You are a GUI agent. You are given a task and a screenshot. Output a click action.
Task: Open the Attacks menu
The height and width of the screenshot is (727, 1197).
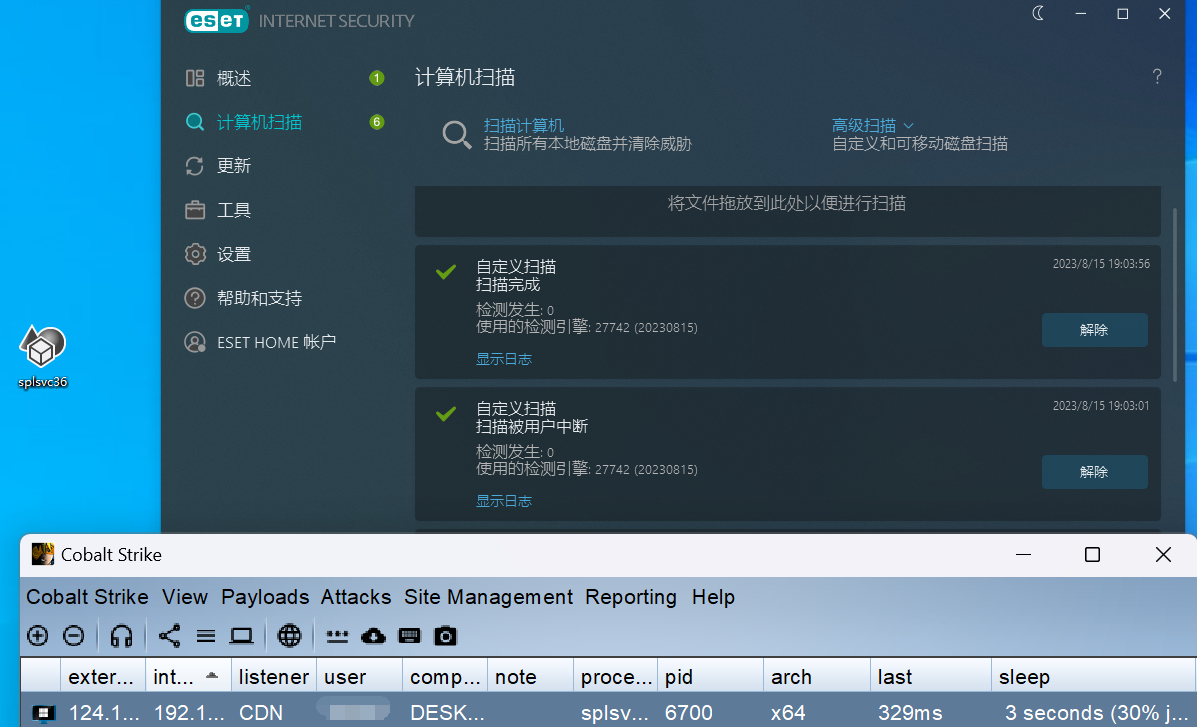(x=356, y=596)
